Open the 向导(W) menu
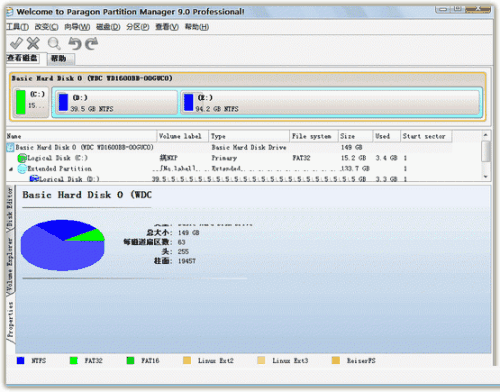Viewport: 500px width, 392px height. 77,27
